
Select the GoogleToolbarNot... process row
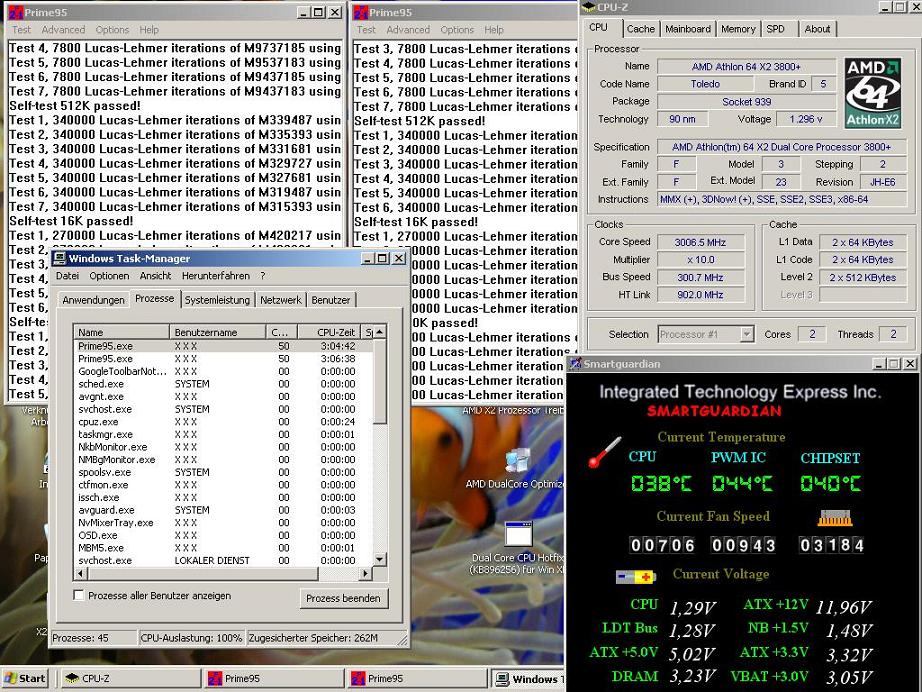point(223,371)
